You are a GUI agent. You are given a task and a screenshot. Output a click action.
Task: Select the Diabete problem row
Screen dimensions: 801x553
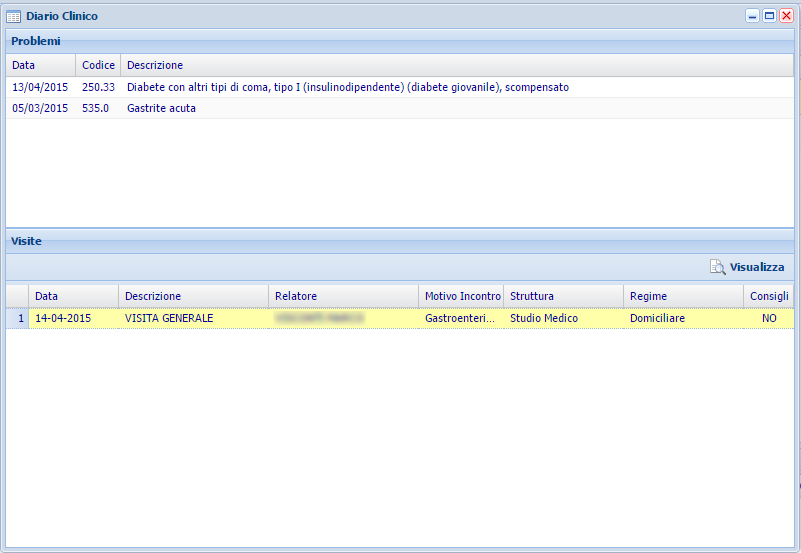[347, 87]
